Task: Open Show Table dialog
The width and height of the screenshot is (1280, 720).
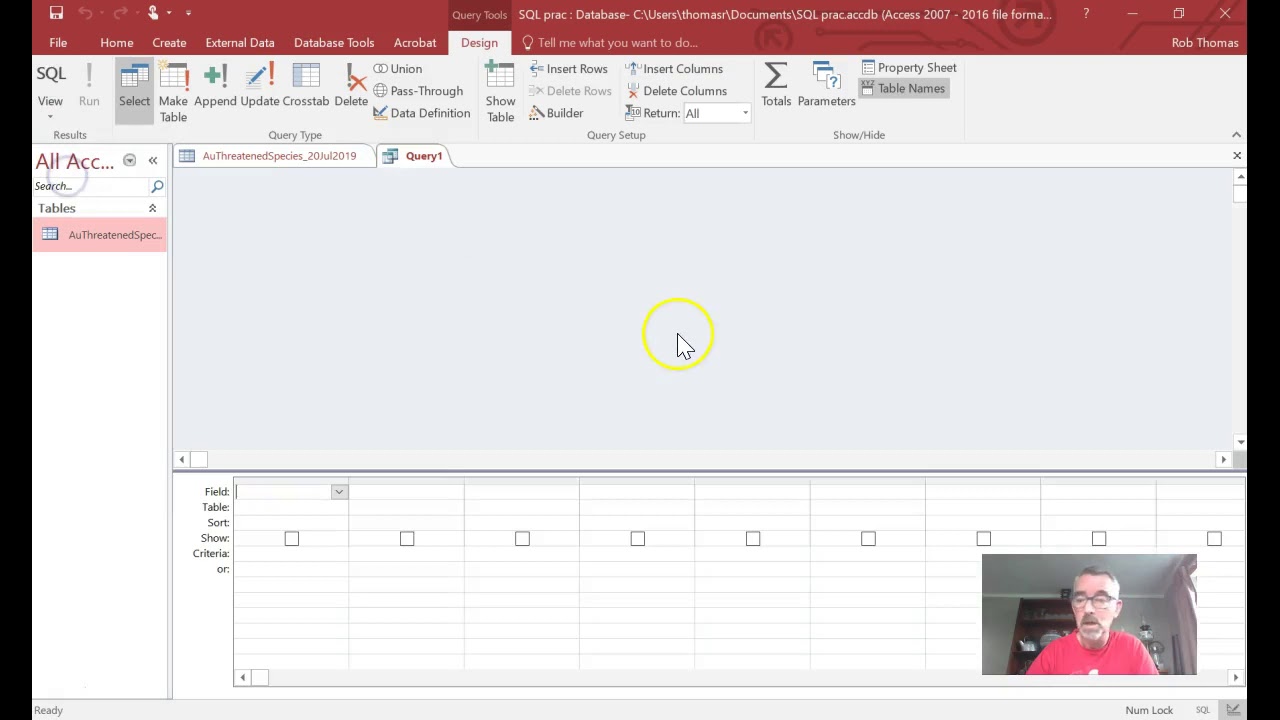Action: click(500, 93)
